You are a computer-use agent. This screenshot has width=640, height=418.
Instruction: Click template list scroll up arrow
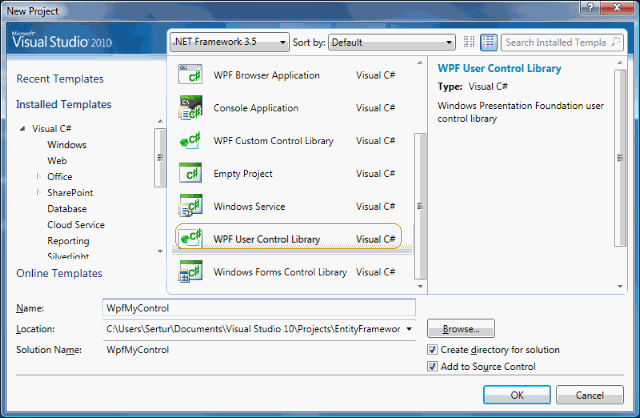pos(420,62)
